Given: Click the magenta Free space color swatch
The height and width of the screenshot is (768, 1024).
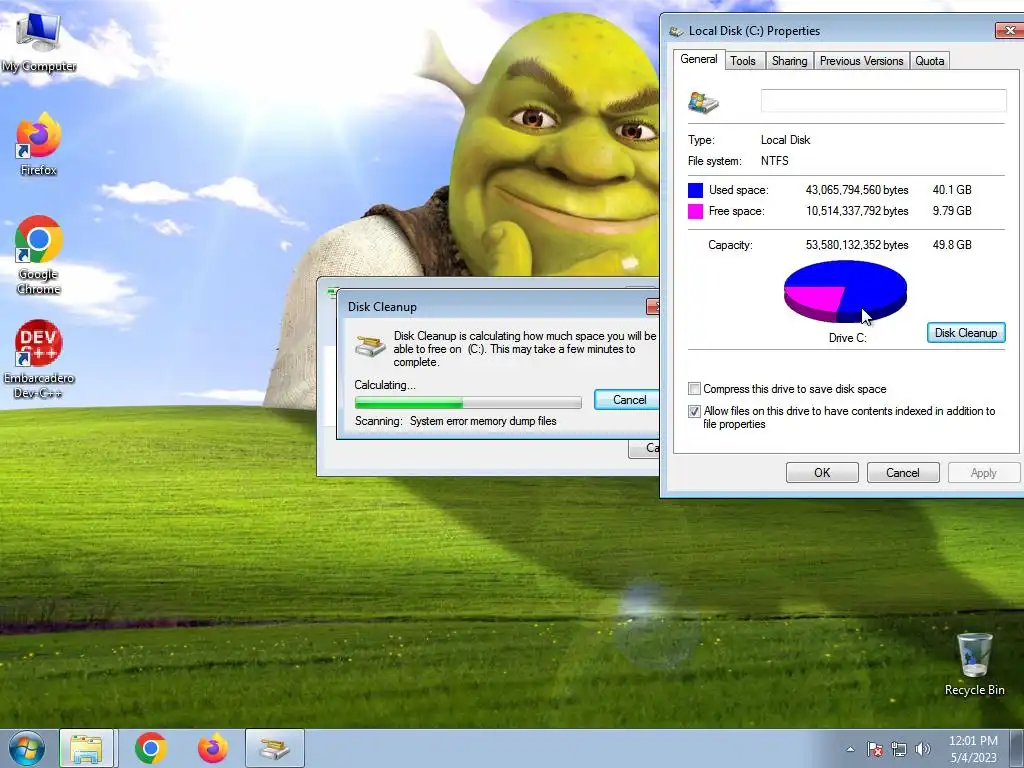Looking at the screenshot, I should coord(696,211).
